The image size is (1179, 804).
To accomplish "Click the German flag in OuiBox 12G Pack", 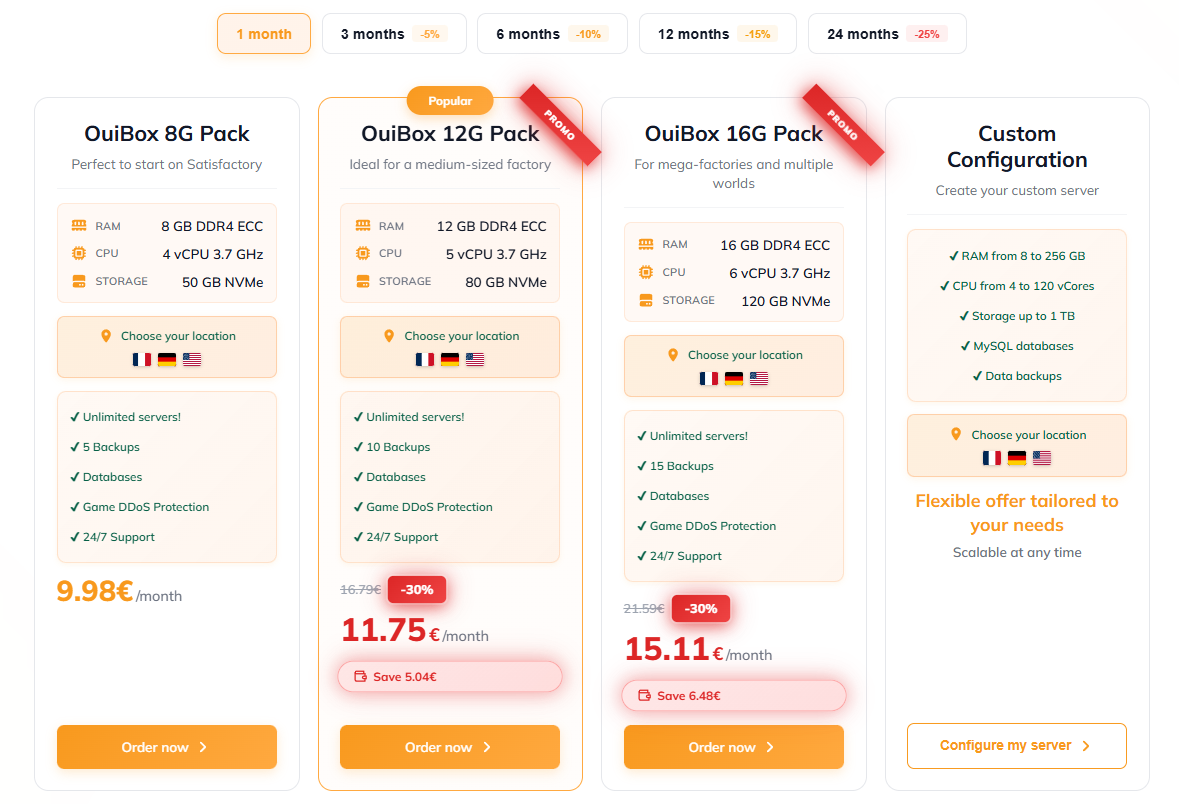I will 450,359.
